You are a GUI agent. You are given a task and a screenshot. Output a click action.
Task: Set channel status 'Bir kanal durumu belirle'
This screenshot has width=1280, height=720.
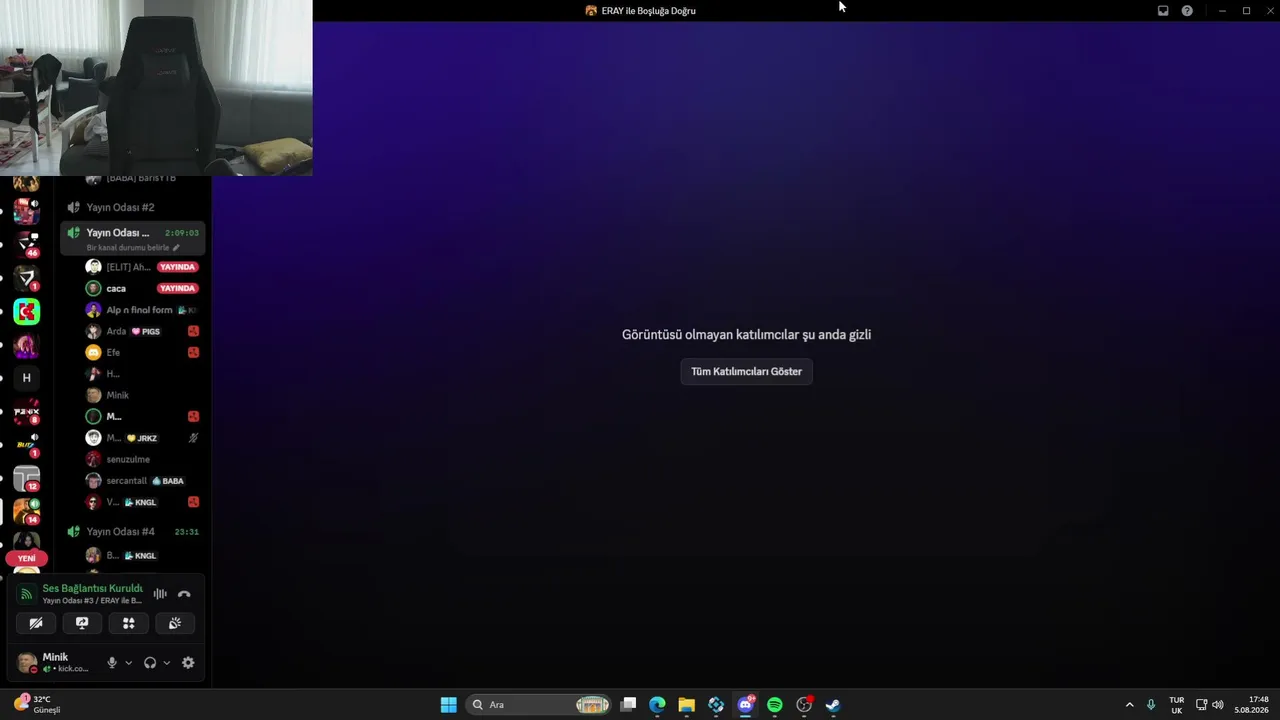pyautogui.click(x=127, y=247)
